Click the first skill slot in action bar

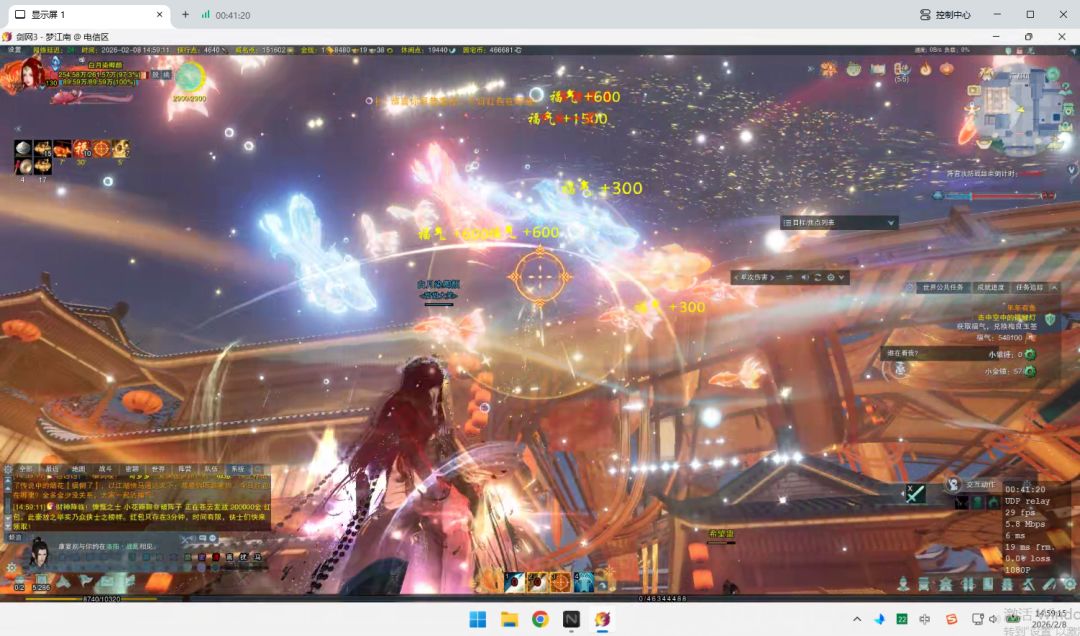point(515,582)
